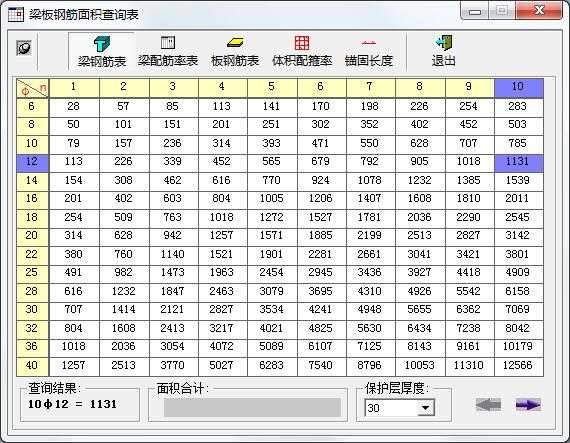Select column header 8

[420, 88]
